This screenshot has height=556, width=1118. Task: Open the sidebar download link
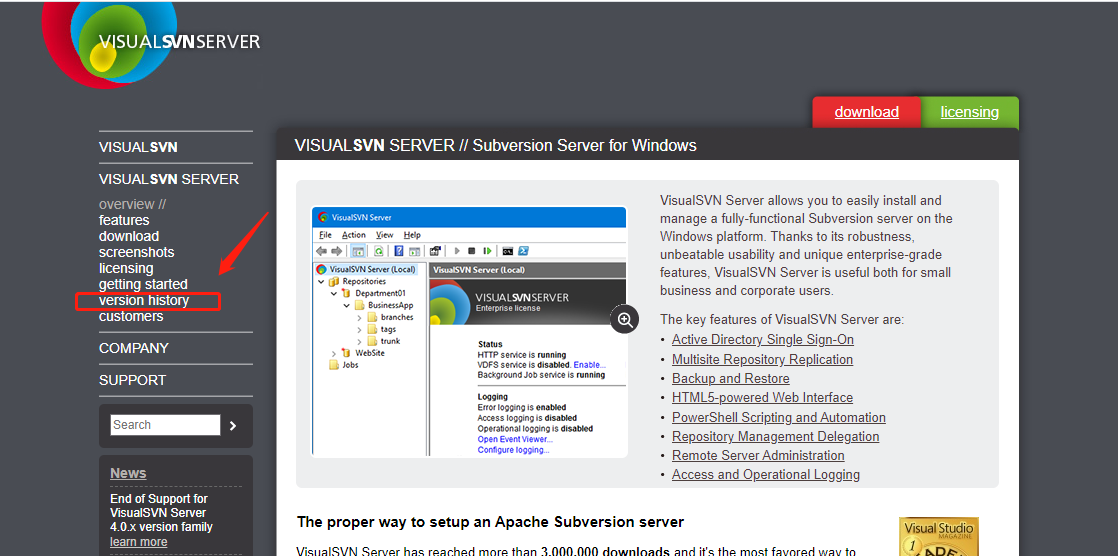tap(129, 236)
